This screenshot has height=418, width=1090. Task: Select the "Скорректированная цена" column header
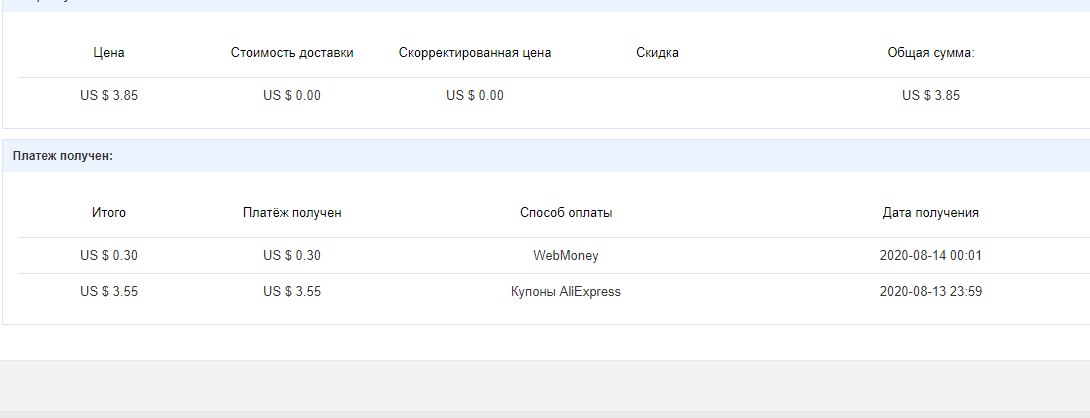pos(475,53)
